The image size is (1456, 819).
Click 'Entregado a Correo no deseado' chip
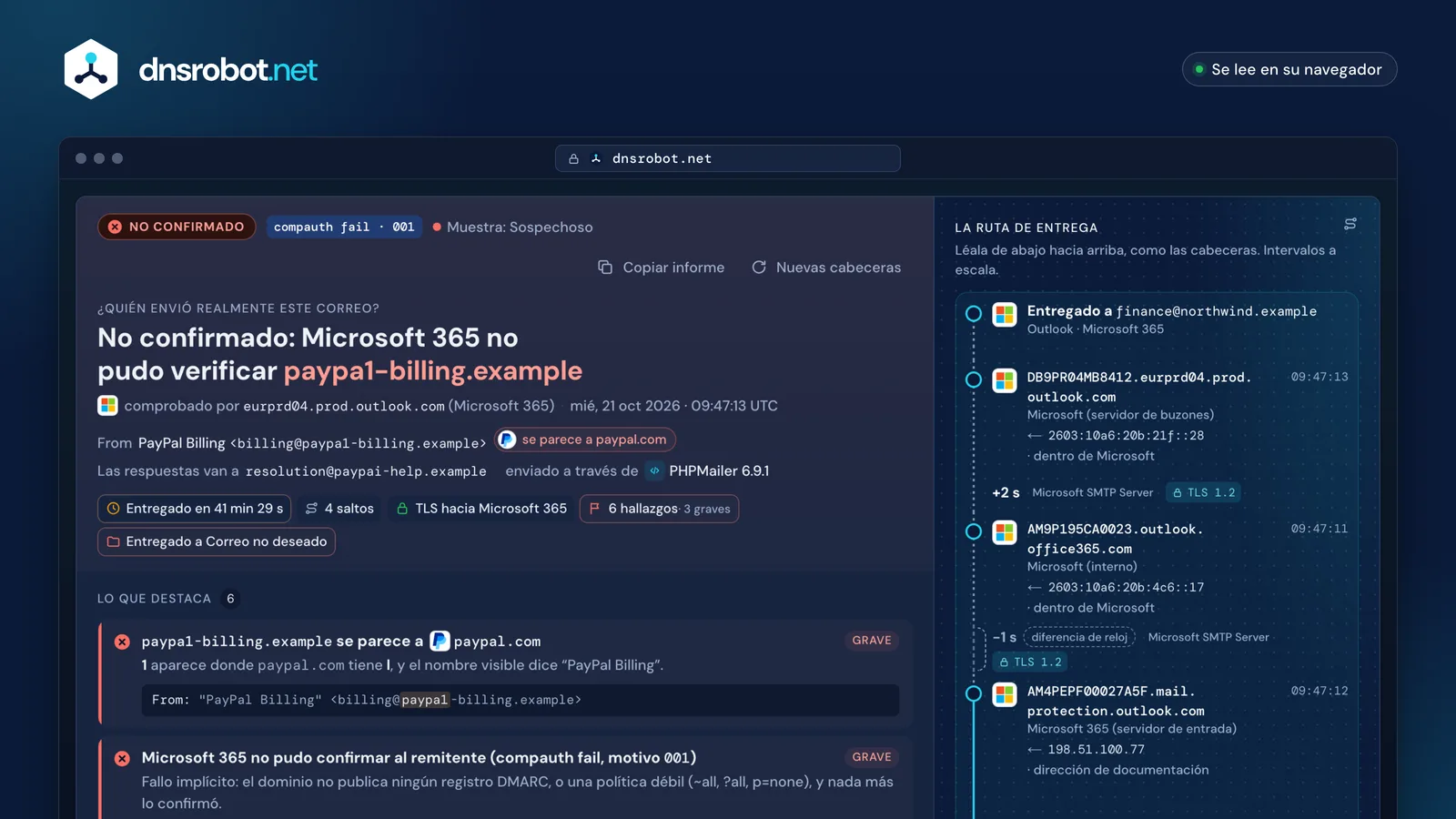217,541
